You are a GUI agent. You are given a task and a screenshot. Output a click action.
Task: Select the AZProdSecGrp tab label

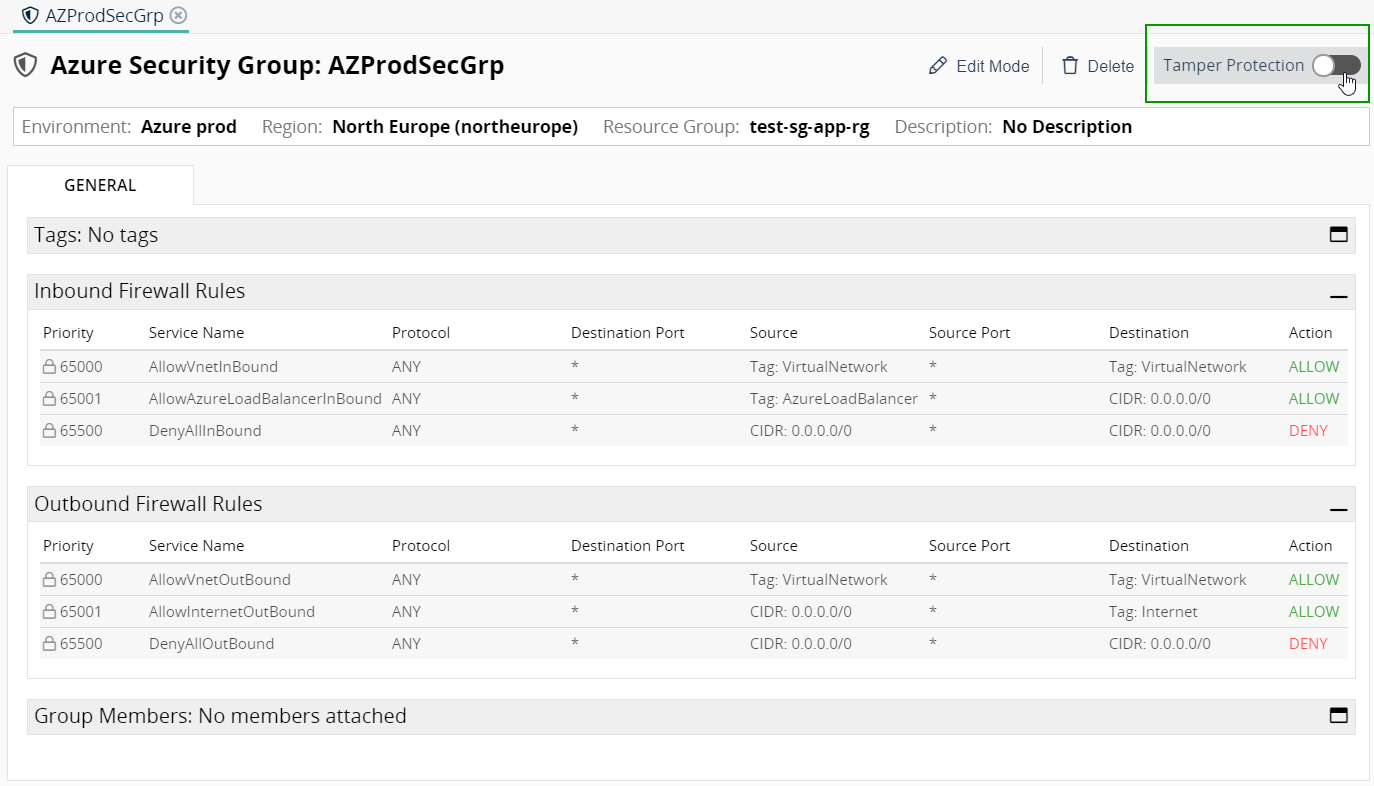(x=104, y=16)
